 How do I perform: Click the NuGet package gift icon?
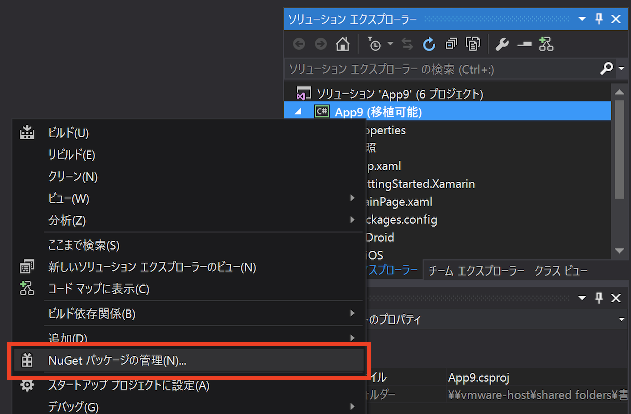click(27, 360)
